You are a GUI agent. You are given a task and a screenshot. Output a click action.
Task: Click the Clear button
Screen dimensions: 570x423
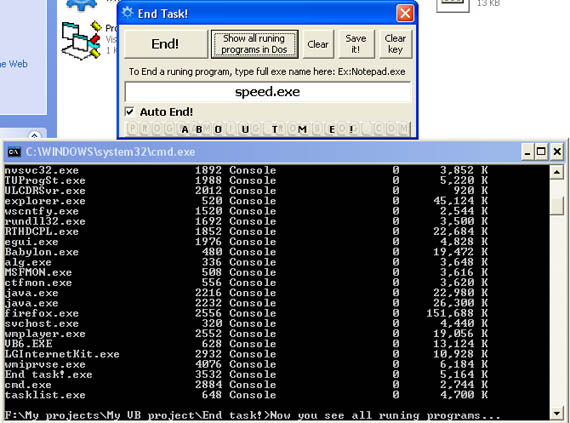pos(318,44)
